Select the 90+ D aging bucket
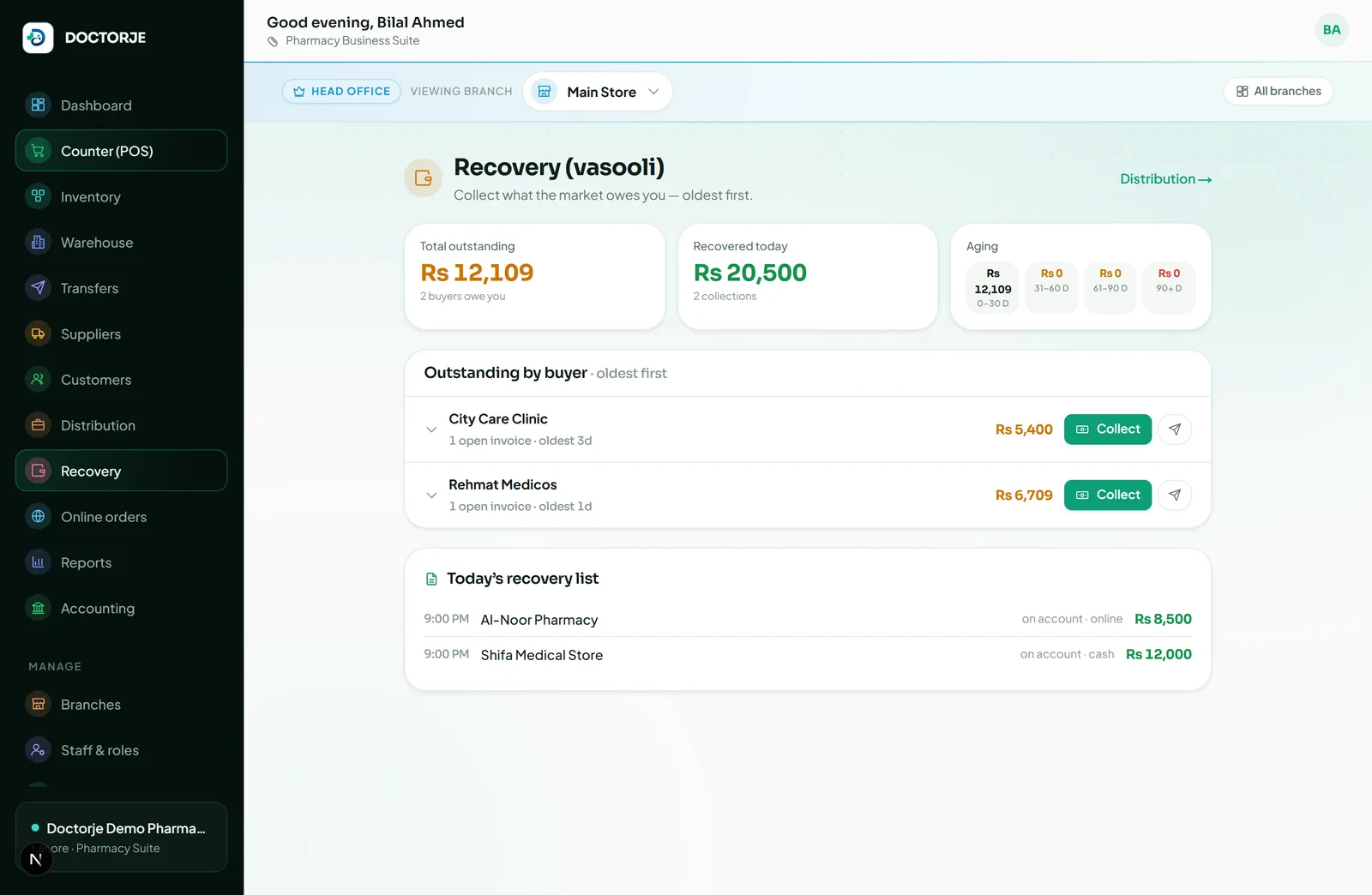The width and height of the screenshot is (1372, 895). [1169, 288]
